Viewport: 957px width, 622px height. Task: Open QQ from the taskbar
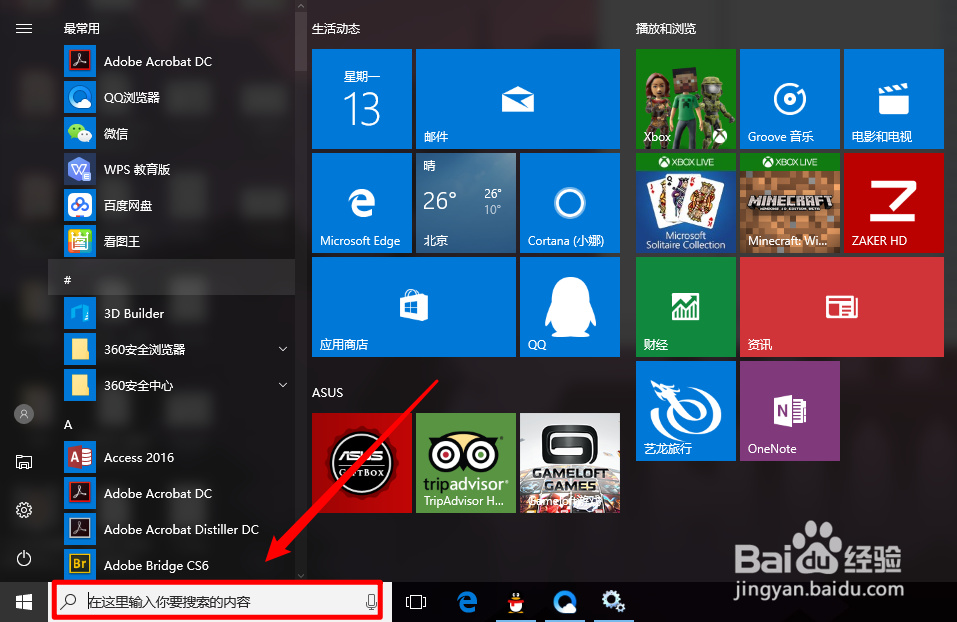click(516, 602)
